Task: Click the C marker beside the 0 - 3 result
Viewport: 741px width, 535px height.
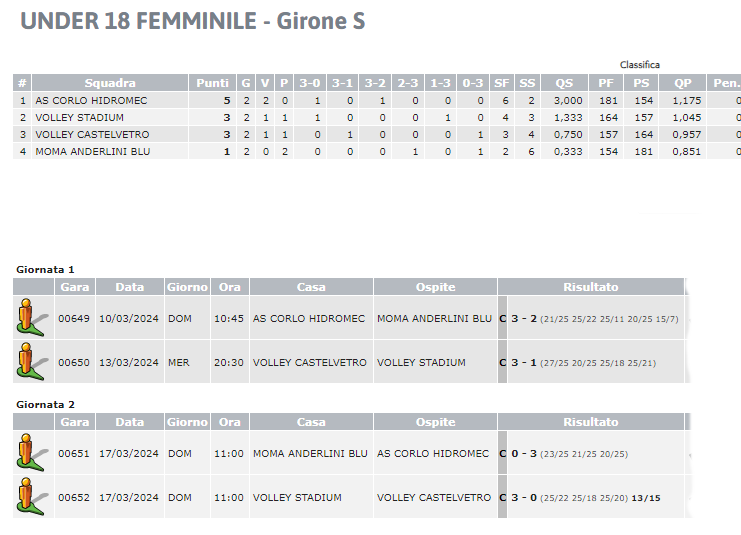Action: coord(502,454)
